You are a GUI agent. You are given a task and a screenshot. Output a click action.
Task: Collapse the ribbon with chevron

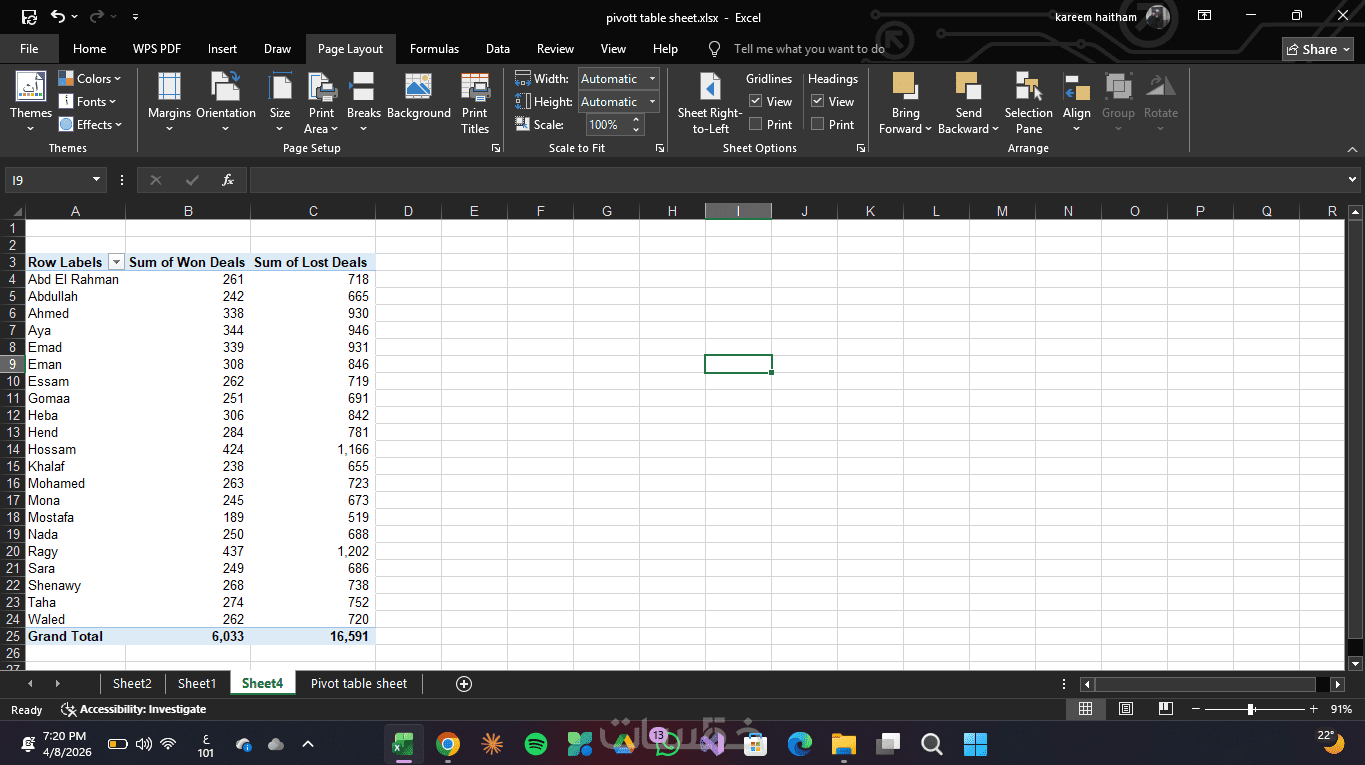1353,149
